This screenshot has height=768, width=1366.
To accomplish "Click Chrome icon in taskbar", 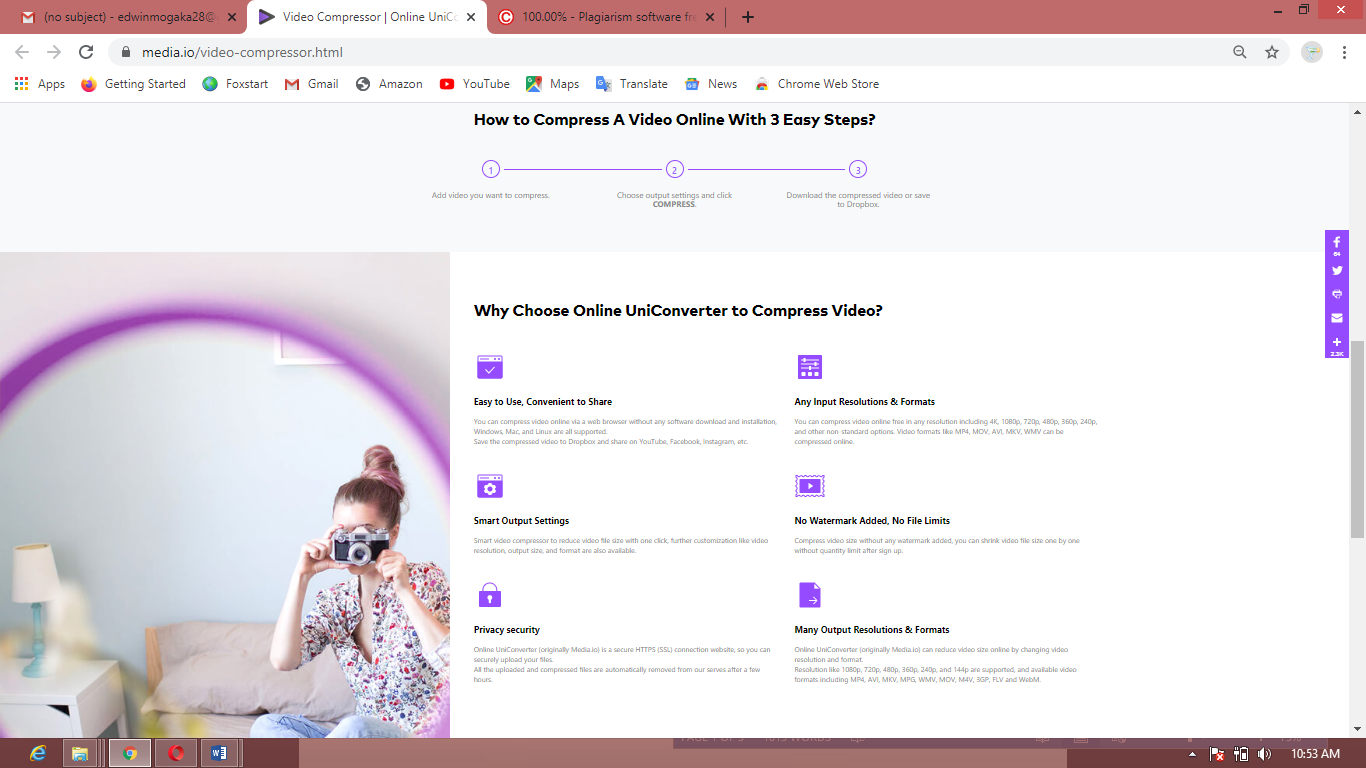I will (130, 753).
